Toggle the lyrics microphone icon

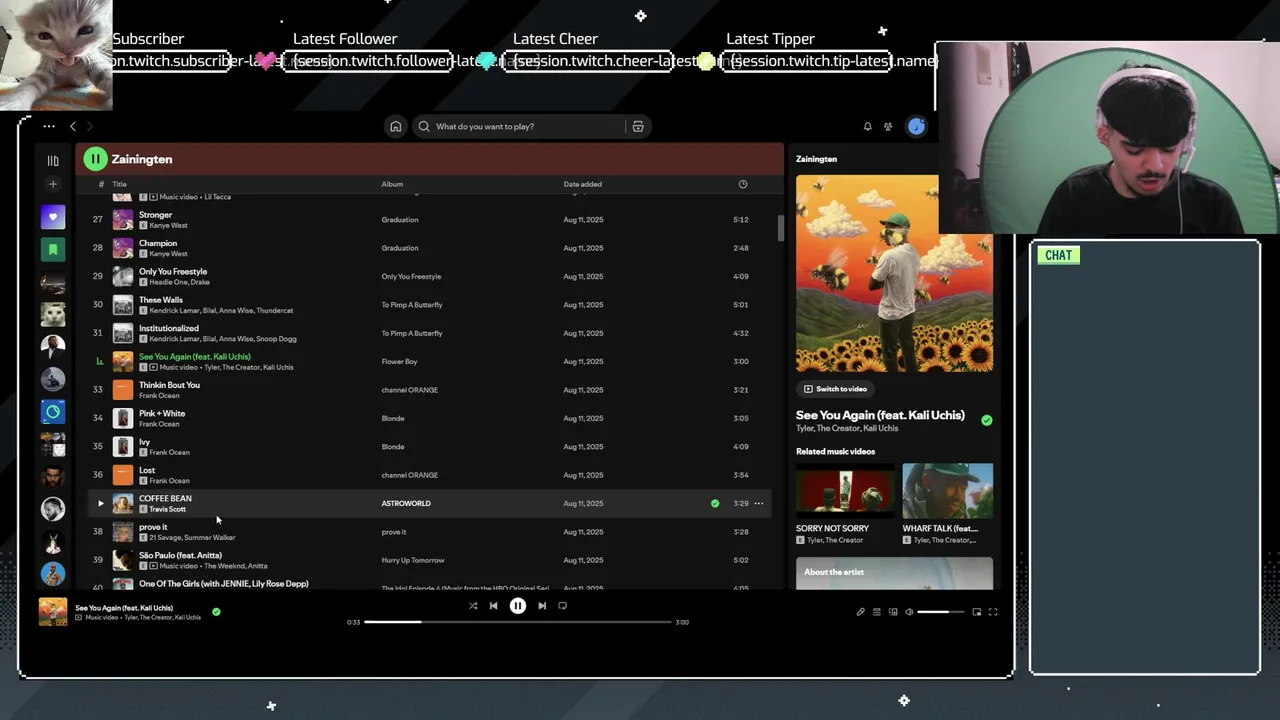pyautogui.click(x=860, y=612)
